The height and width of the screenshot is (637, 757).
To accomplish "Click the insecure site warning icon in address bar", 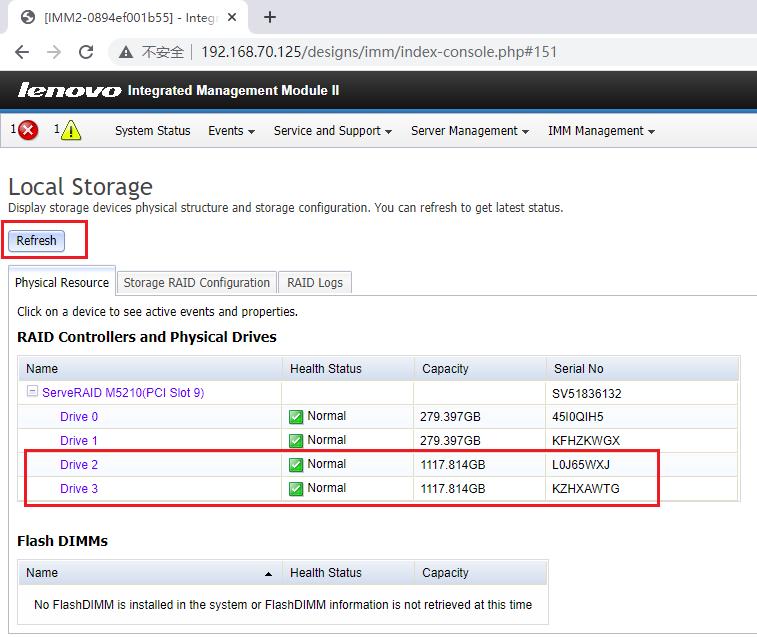I will (x=126, y=52).
